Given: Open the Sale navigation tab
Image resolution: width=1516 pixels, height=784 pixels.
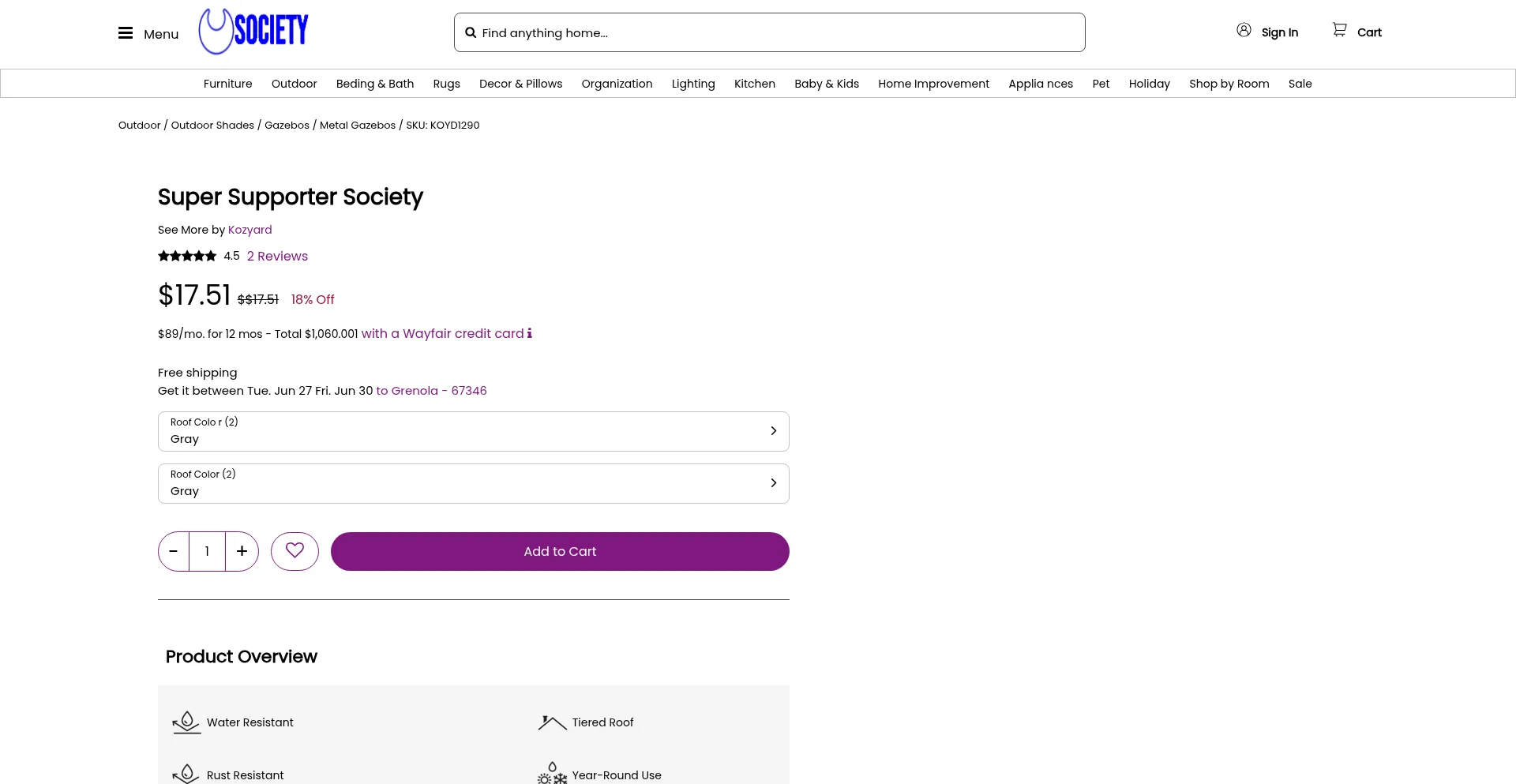Looking at the screenshot, I should click(x=1300, y=83).
